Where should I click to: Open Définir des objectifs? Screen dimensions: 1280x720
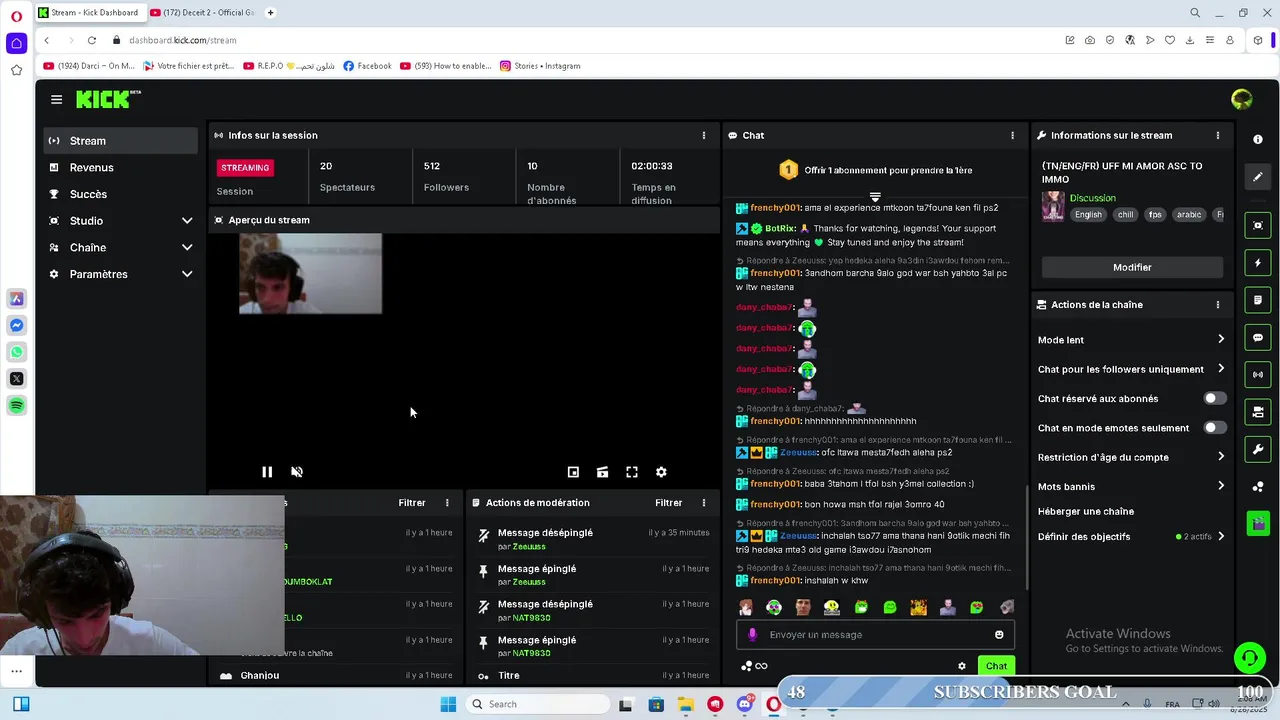coord(1131,537)
